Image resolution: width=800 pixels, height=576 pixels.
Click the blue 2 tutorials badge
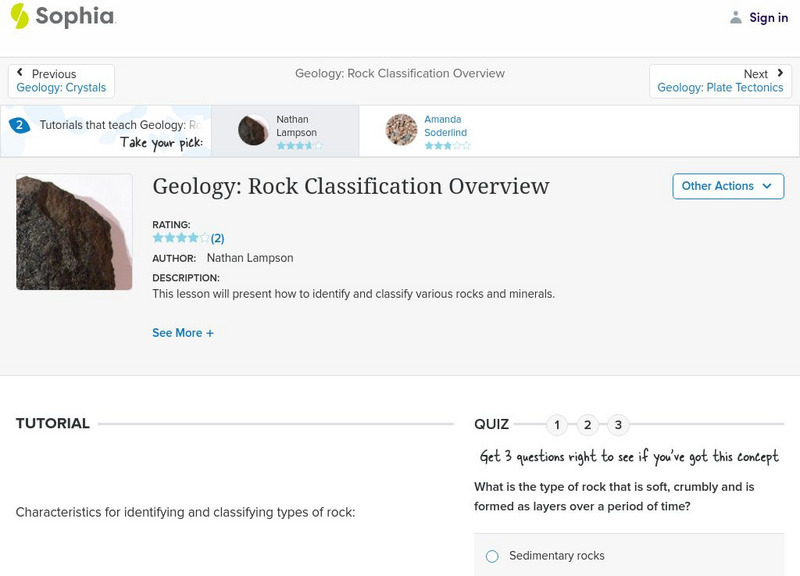[21, 125]
